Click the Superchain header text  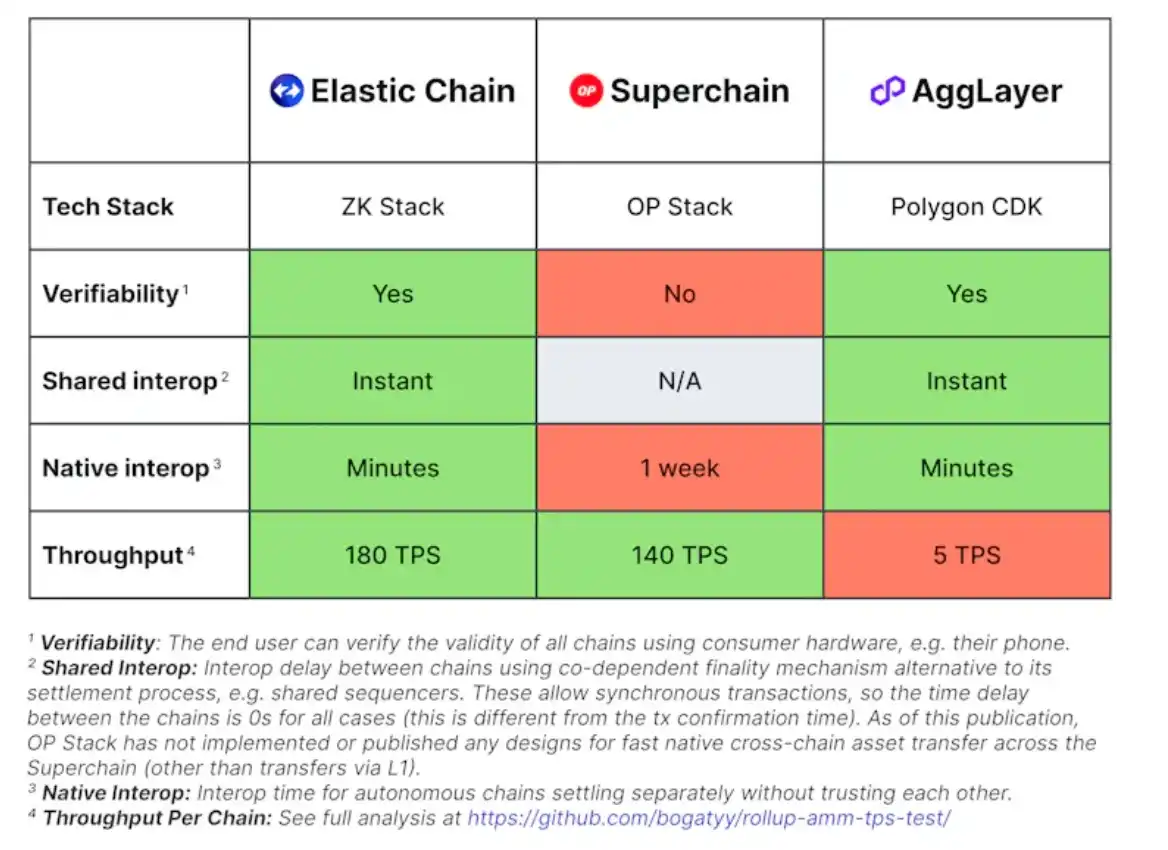click(x=700, y=91)
